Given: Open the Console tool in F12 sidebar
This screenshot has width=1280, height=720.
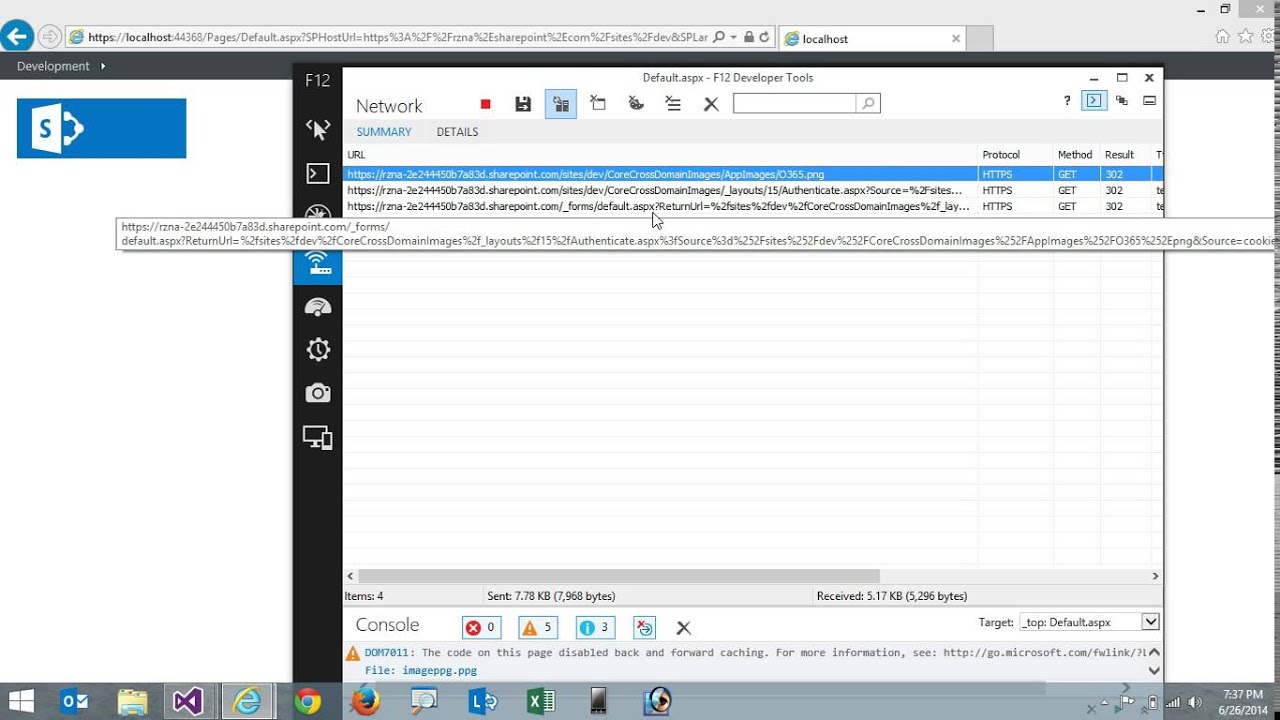Looking at the screenshot, I should coord(318,174).
